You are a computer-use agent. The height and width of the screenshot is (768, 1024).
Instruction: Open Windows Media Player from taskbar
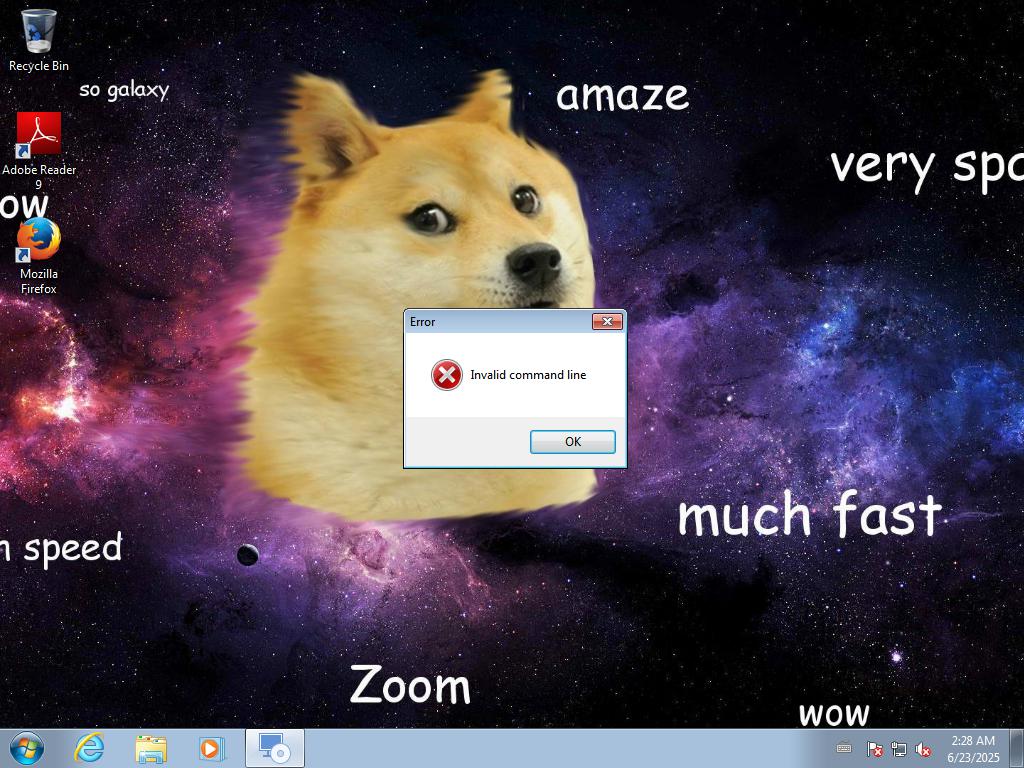[212, 748]
